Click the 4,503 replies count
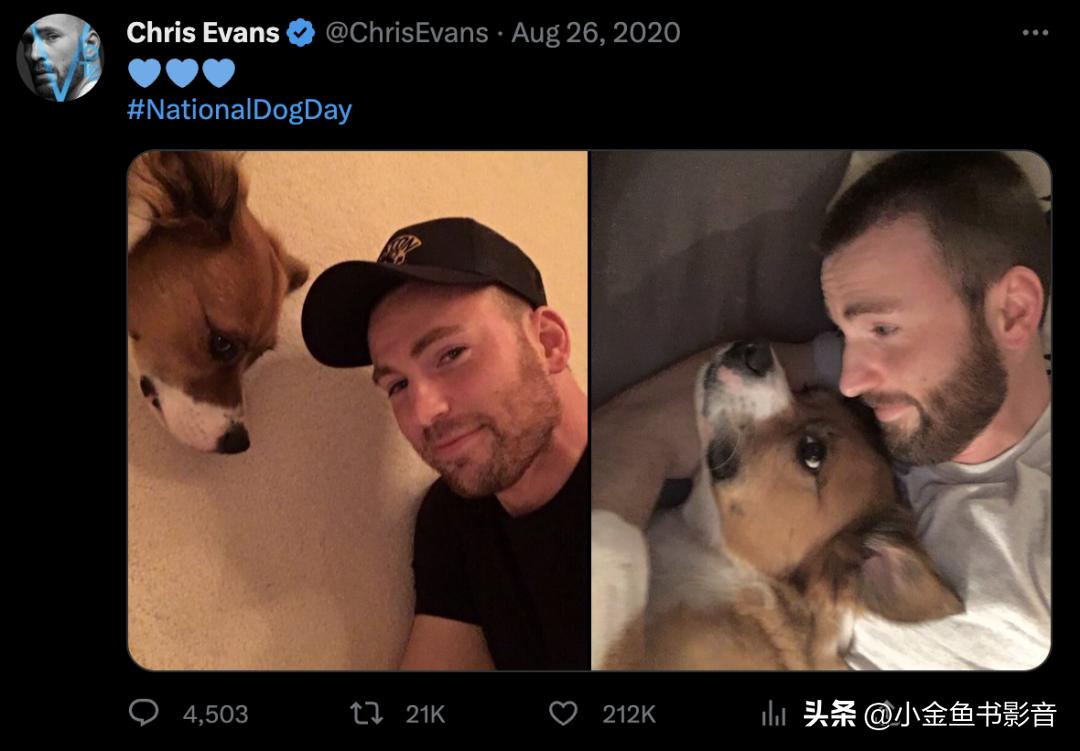 pos(215,714)
